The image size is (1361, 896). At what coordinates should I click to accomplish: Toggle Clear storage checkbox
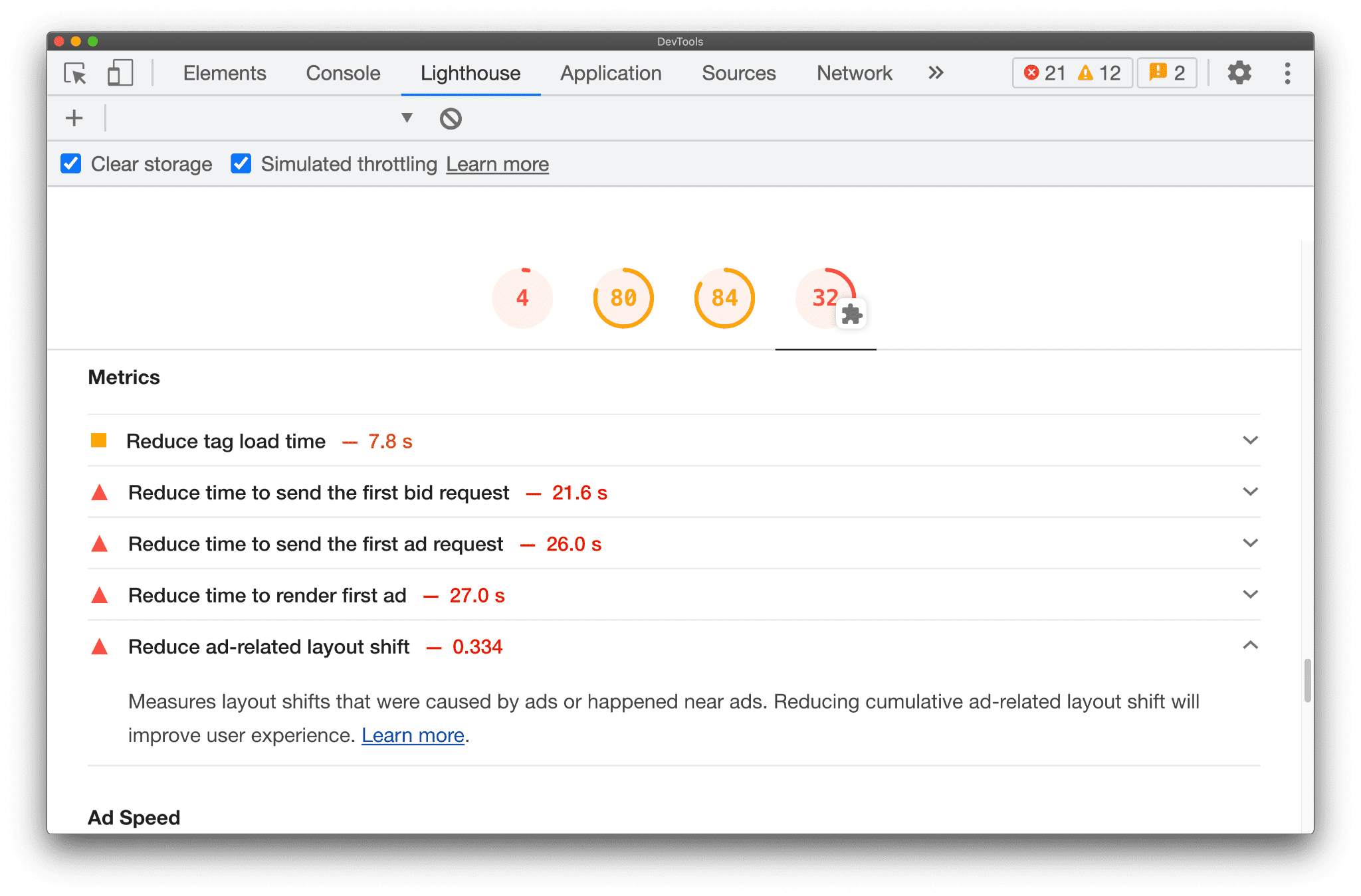pos(72,164)
